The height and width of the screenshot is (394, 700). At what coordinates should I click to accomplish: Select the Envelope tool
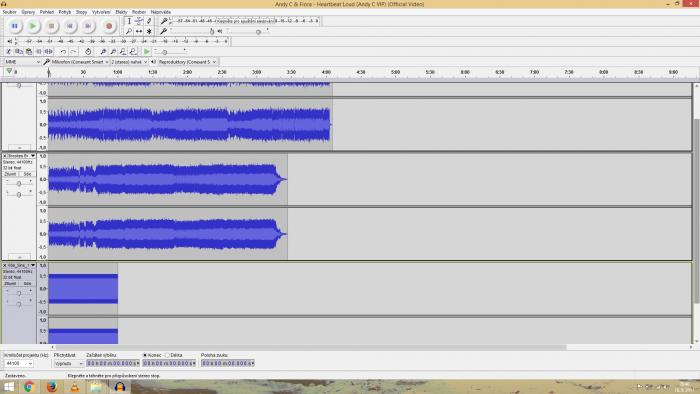(x=139, y=21)
